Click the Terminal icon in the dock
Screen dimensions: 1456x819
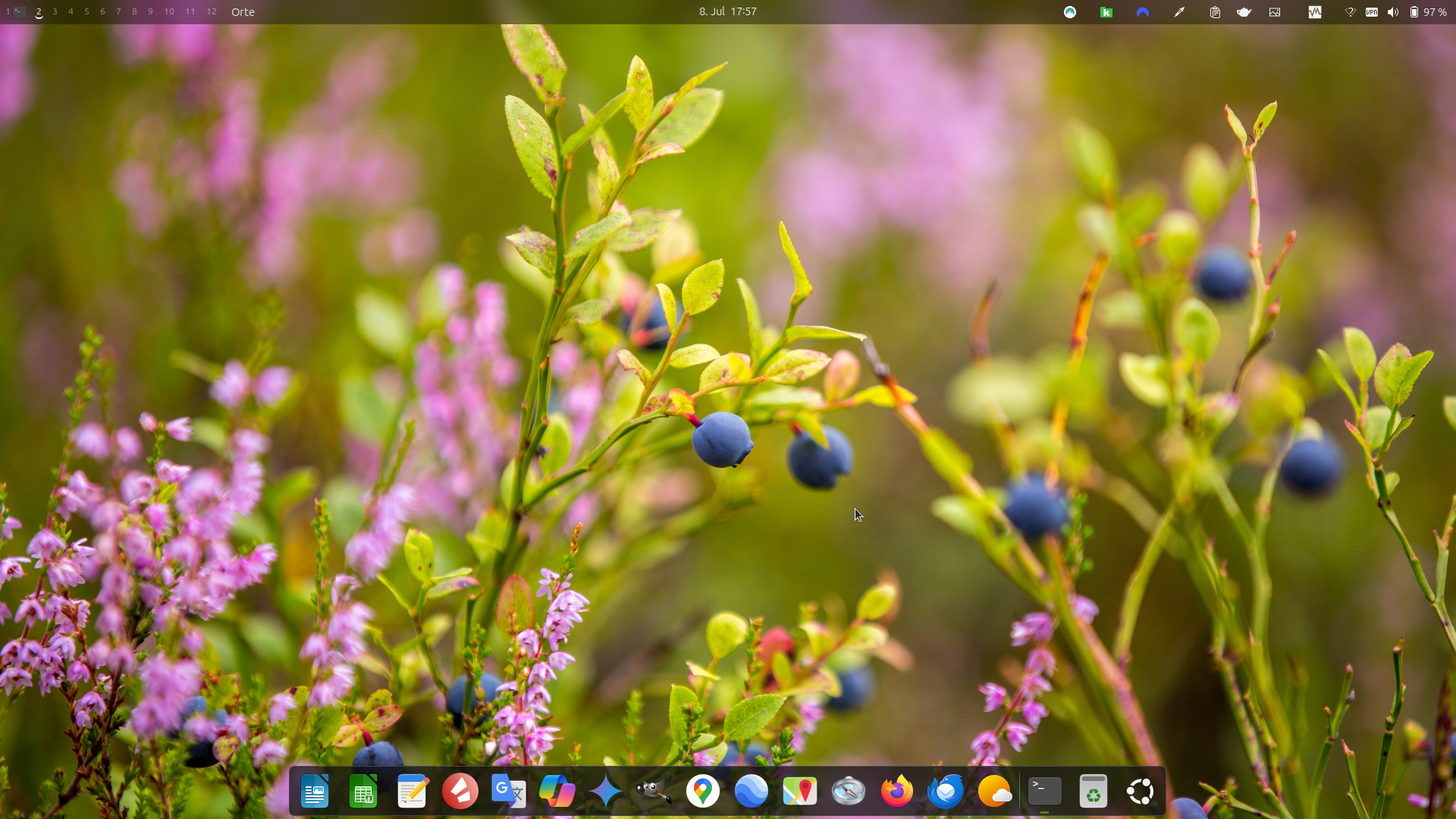coord(1044,792)
